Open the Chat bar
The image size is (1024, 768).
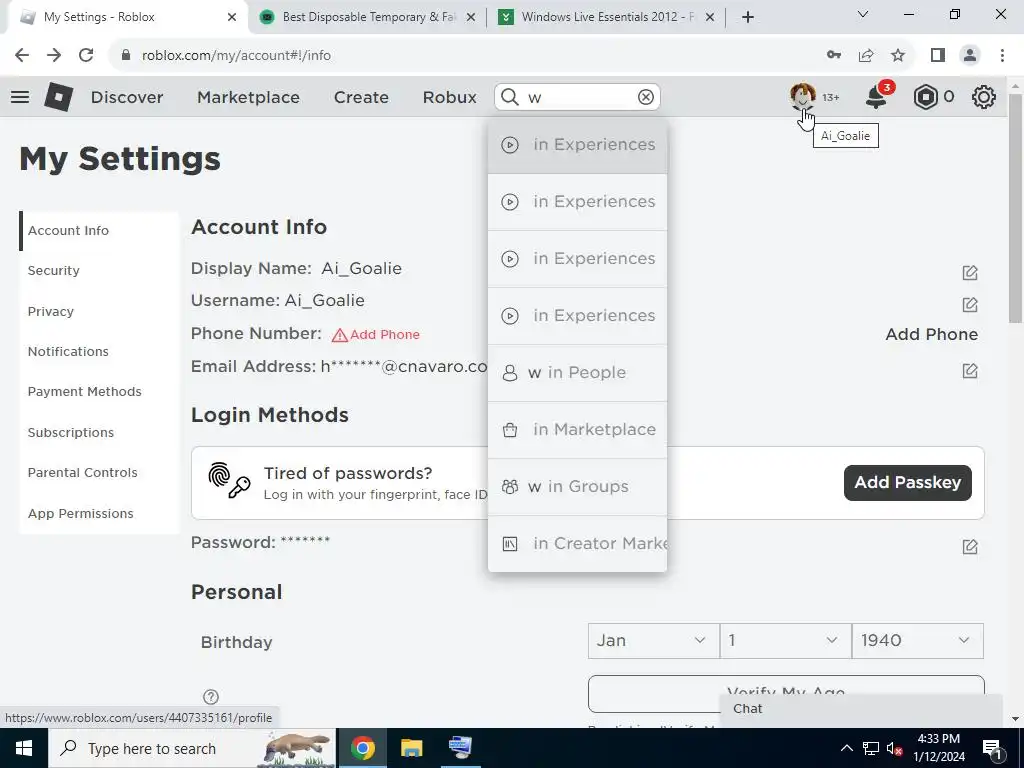(861, 709)
